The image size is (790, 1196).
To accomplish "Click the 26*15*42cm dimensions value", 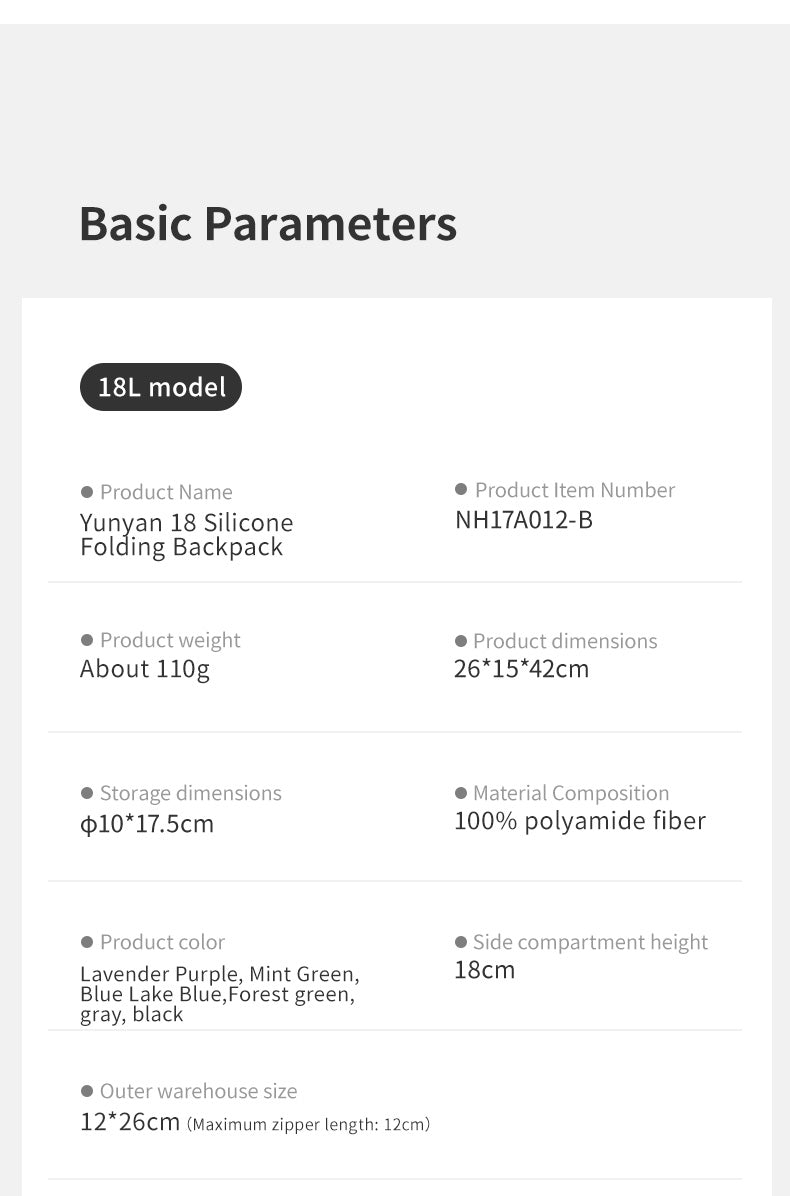I will pyautogui.click(x=521, y=669).
